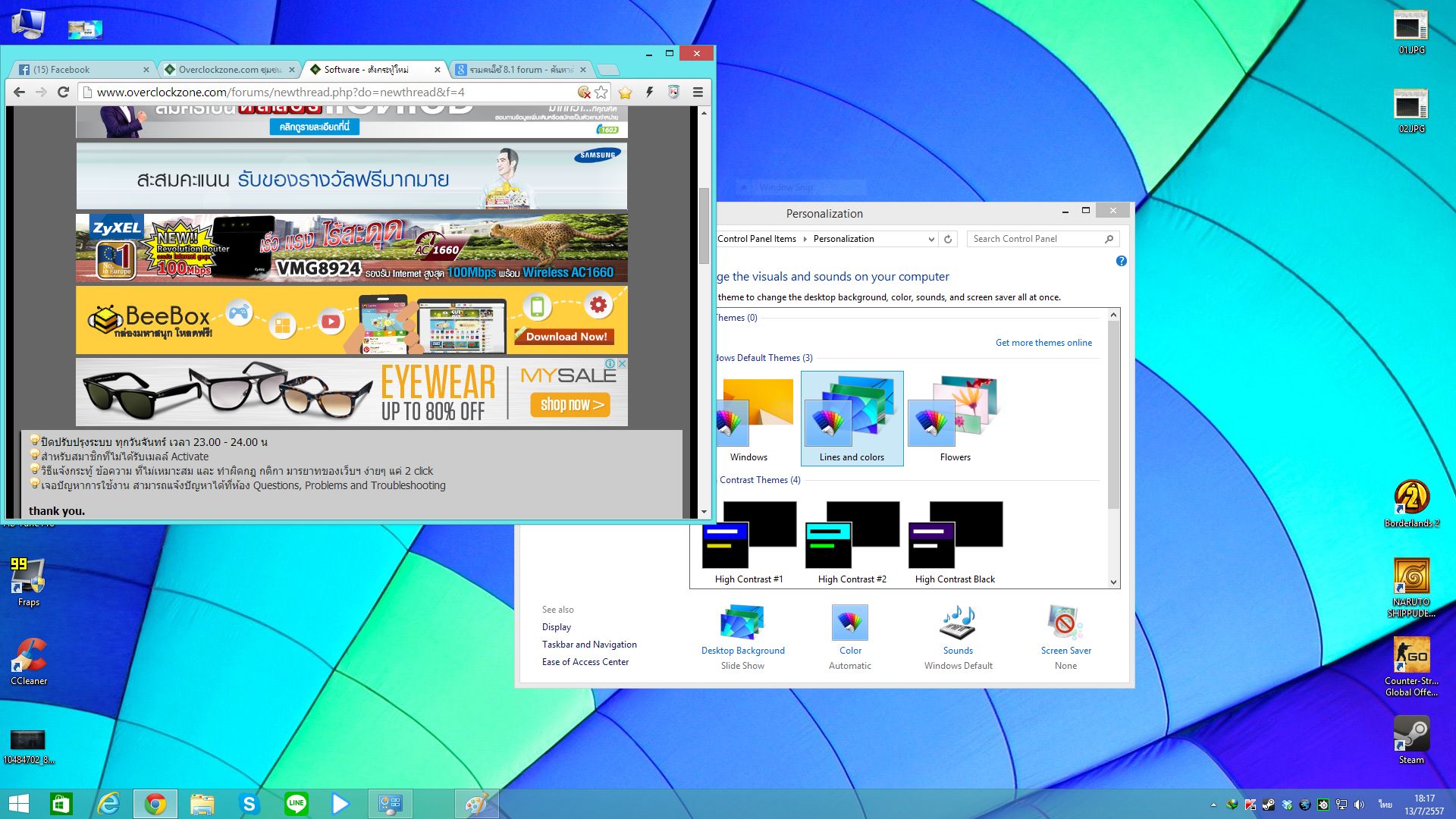This screenshot has width=1456, height=819.
Task: Open the Color settings icon
Action: click(x=849, y=623)
